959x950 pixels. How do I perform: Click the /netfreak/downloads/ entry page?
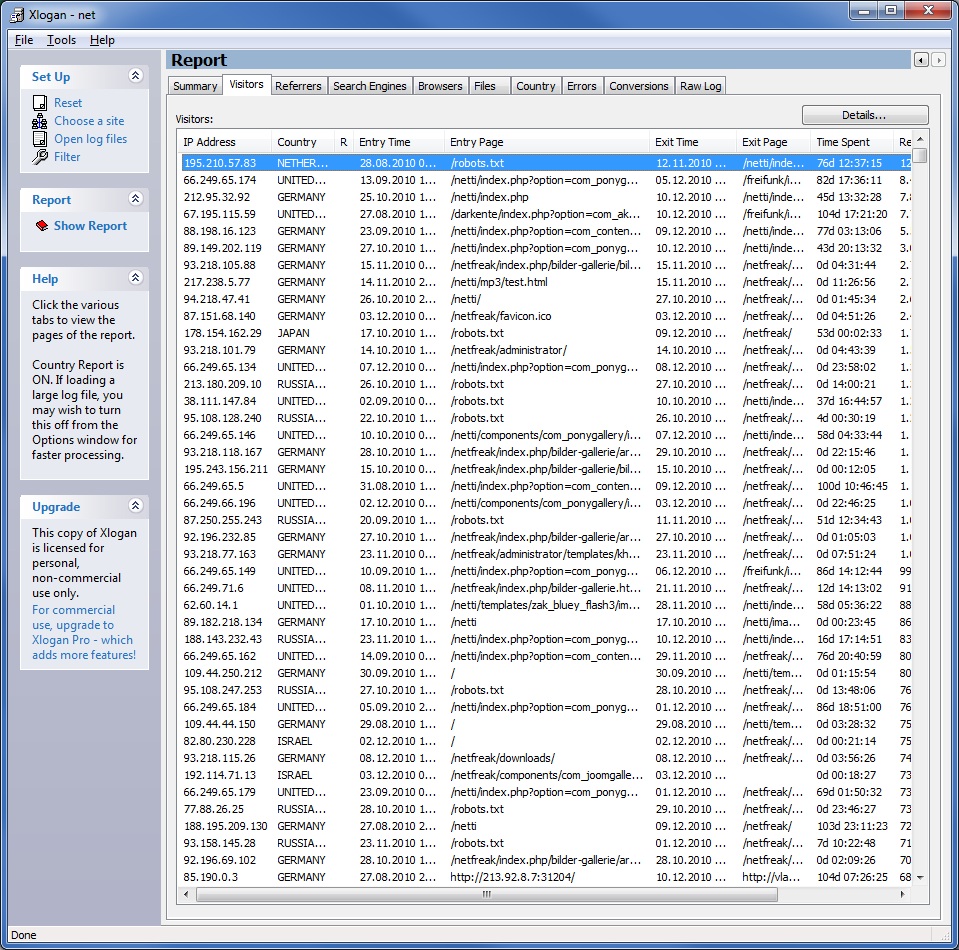(503, 758)
